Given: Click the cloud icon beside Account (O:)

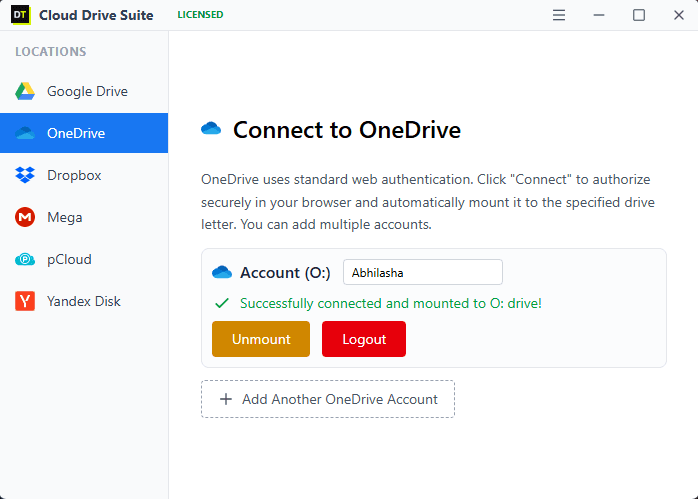Looking at the screenshot, I should coord(222,272).
